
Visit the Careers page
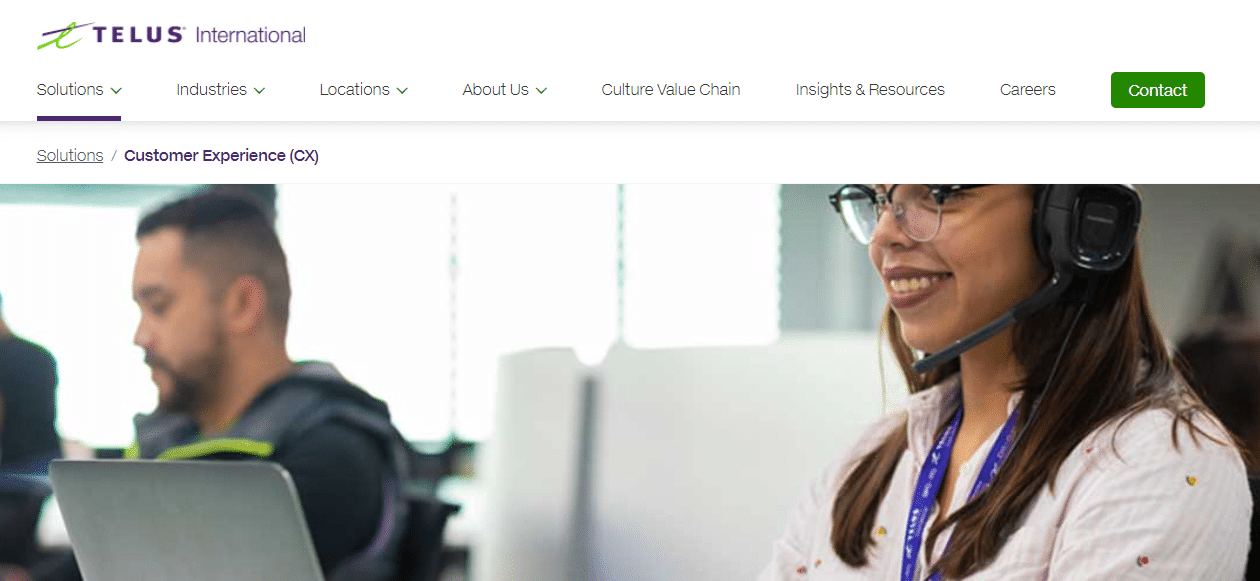1027,89
